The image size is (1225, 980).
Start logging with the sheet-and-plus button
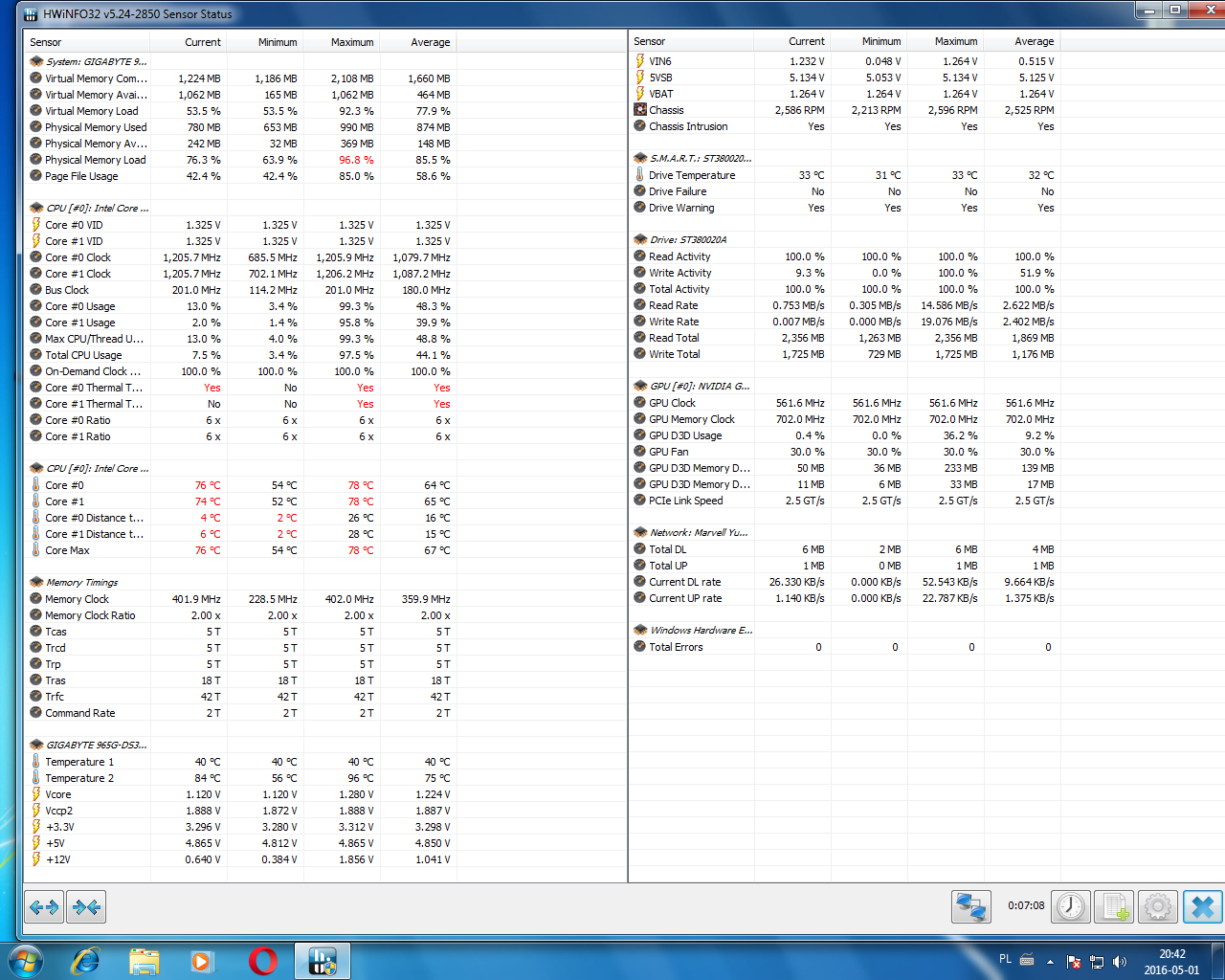coord(1114,906)
